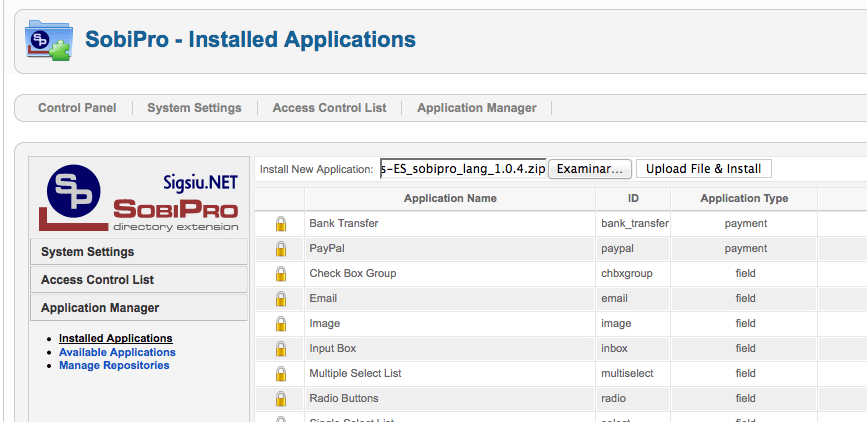Click the lock icon for Radio Buttons

coord(281,398)
